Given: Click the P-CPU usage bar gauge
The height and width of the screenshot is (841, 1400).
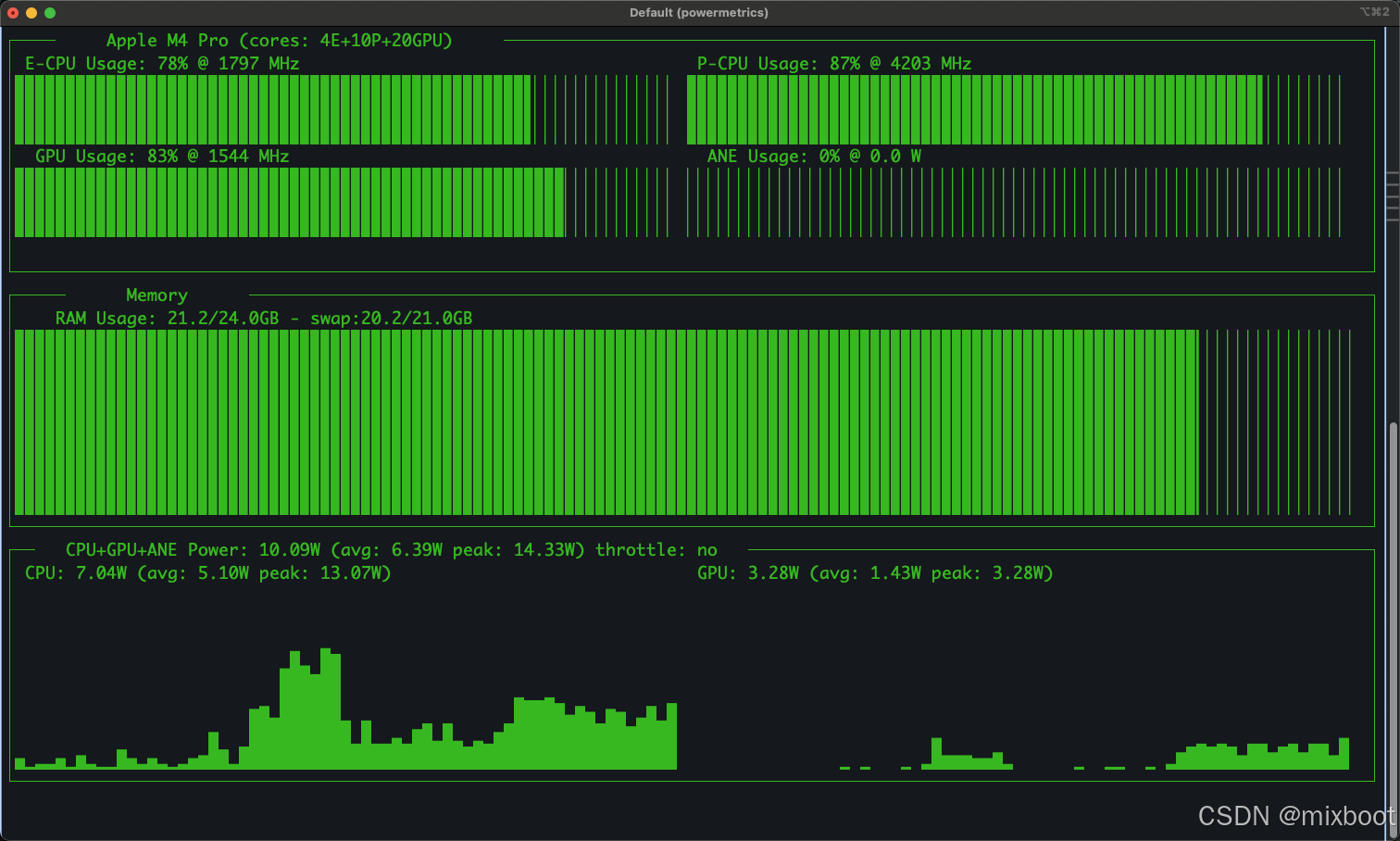Looking at the screenshot, I should tap(1014, 109).
